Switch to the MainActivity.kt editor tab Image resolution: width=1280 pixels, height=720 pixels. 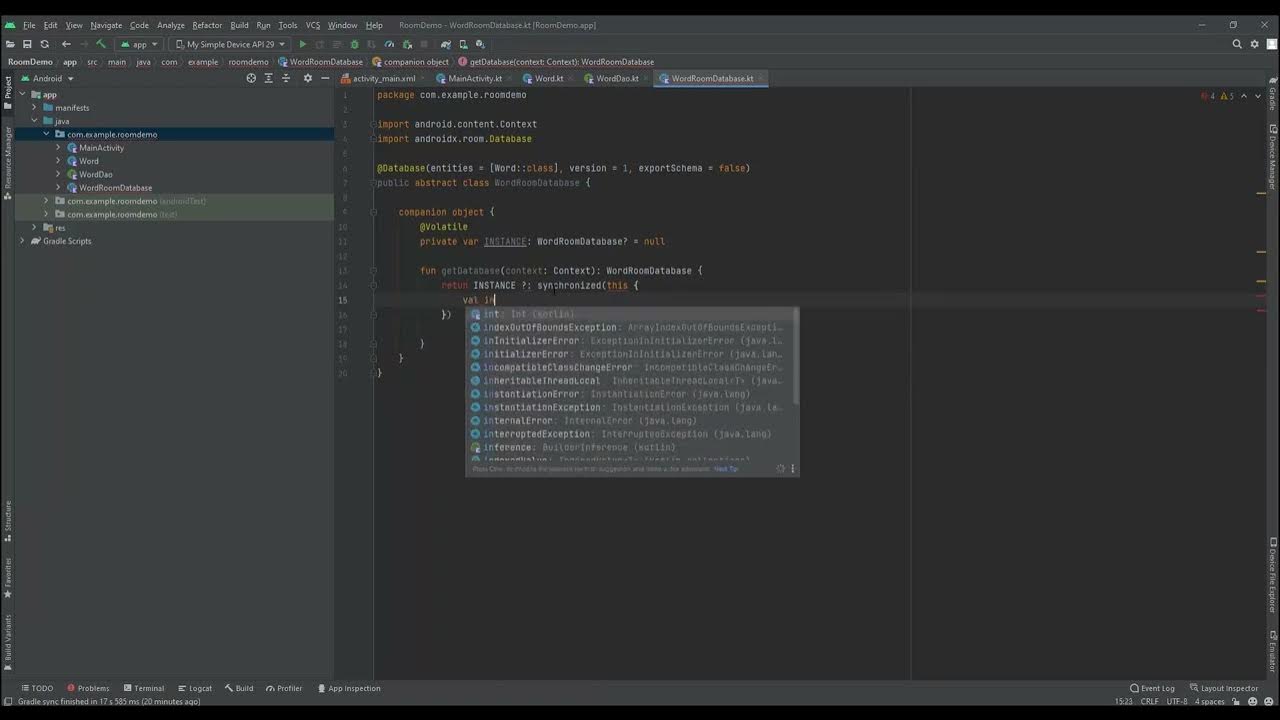click(x=473, y=78)
